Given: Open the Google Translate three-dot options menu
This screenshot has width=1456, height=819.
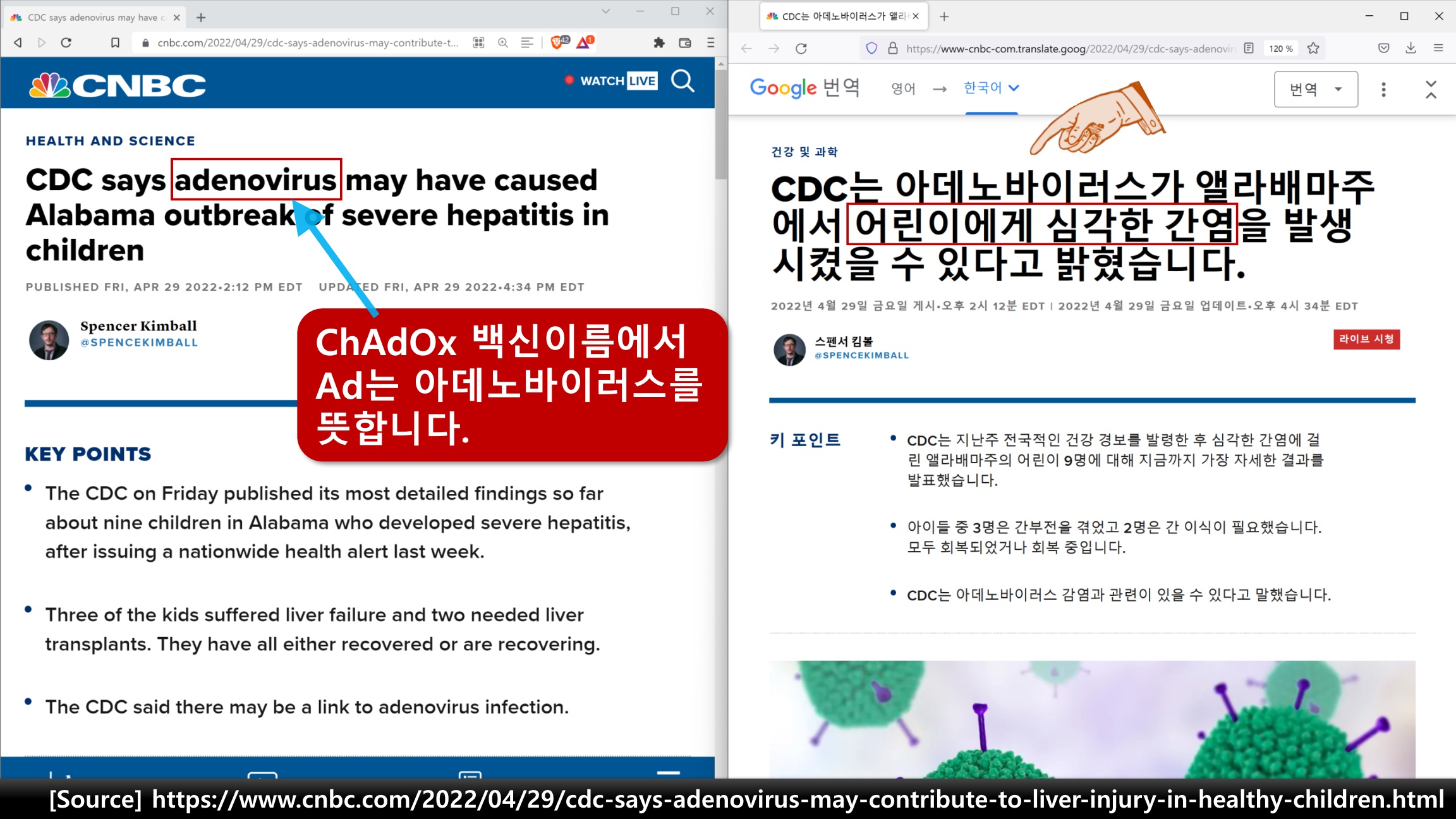Looking at the screenshot, I should [1383, 89].
